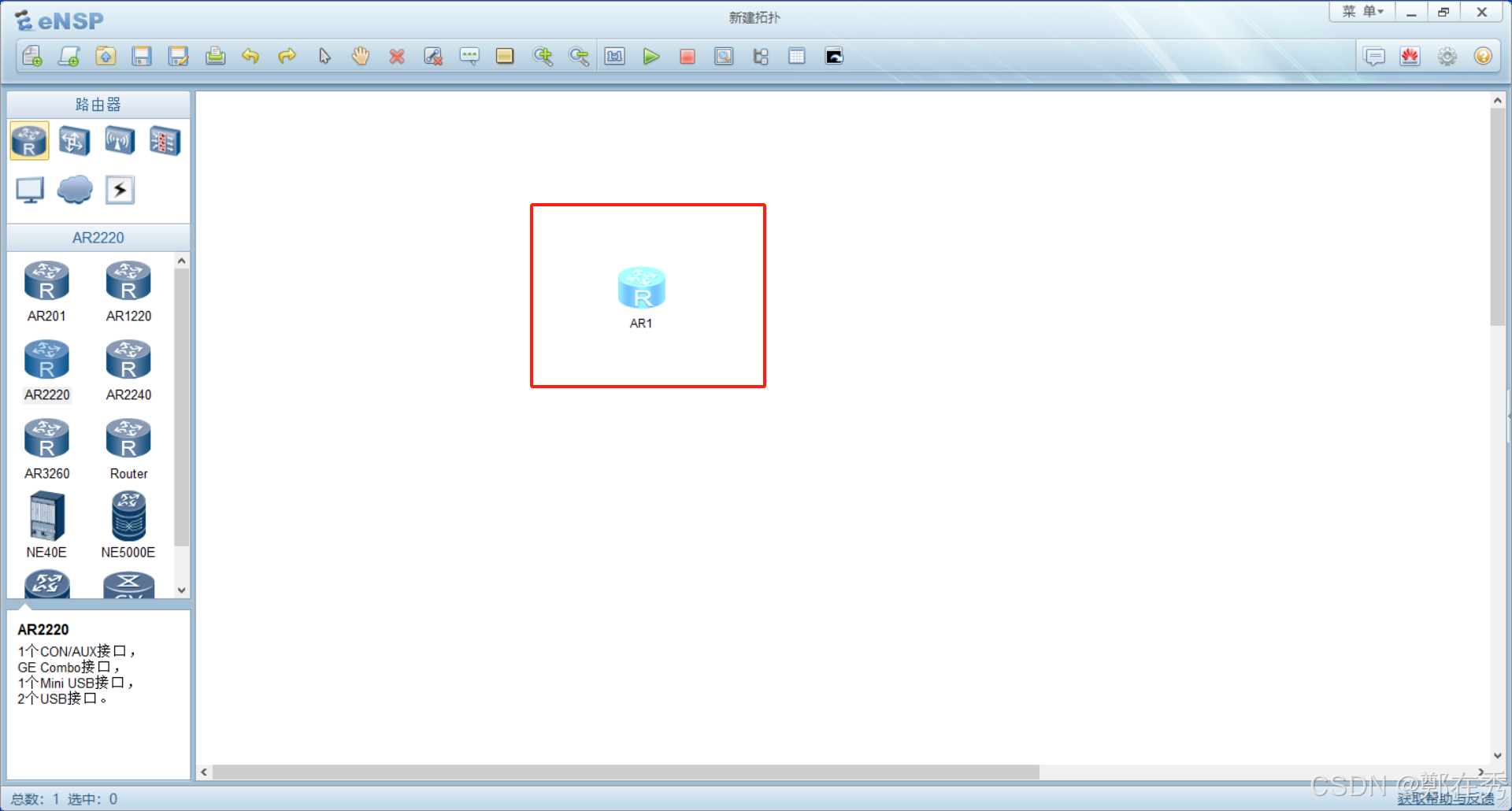
Task: Select the router device category
Action: click(29, 141)
